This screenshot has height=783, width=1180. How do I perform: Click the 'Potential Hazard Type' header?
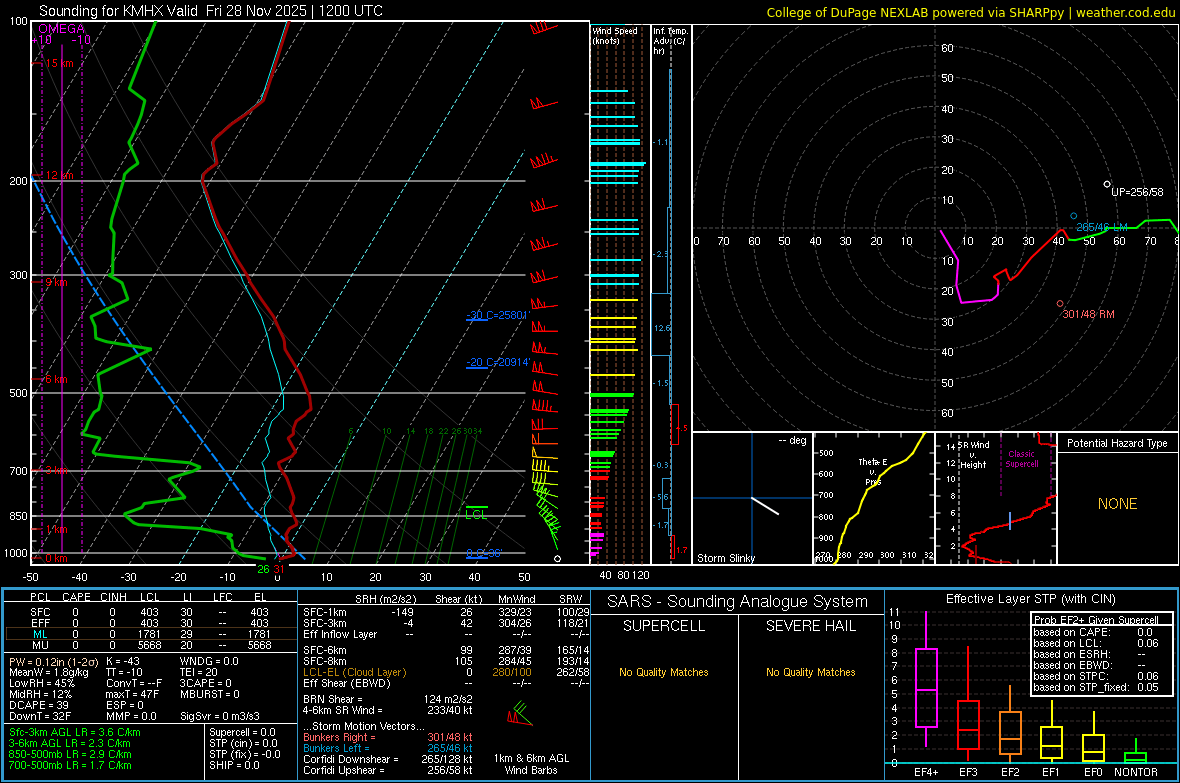1117,443
